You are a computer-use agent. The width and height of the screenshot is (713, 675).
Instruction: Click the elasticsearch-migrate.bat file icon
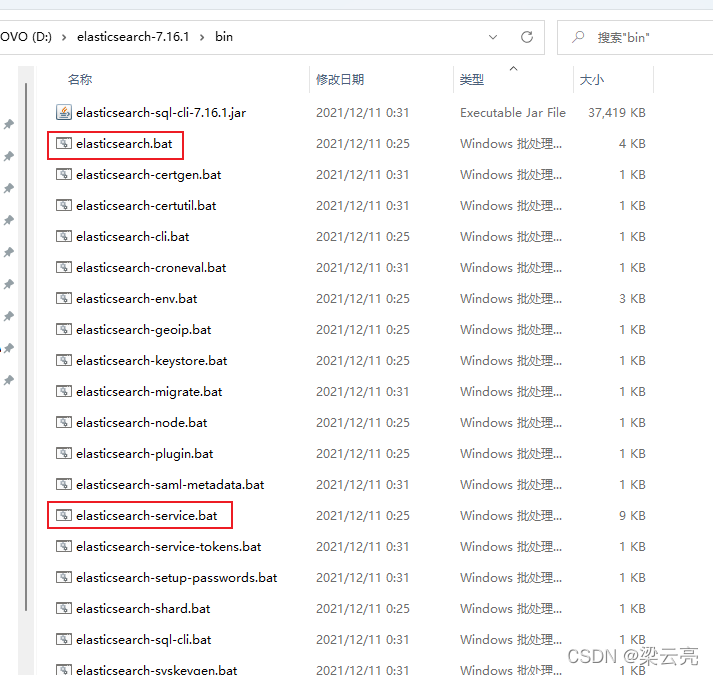[64, 391]
